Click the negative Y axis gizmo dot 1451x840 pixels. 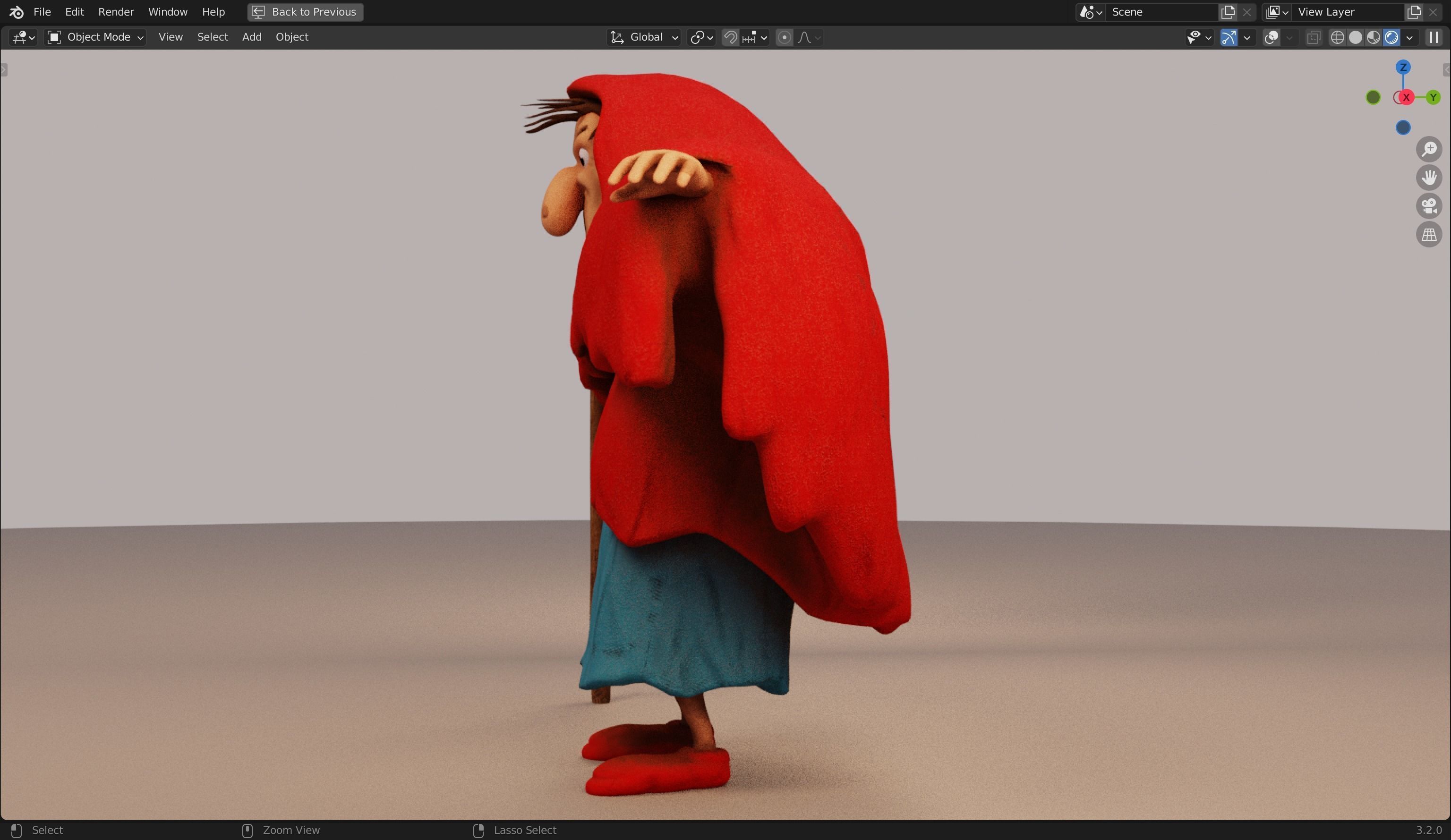pyautogui.click(x=1373, y=98)
